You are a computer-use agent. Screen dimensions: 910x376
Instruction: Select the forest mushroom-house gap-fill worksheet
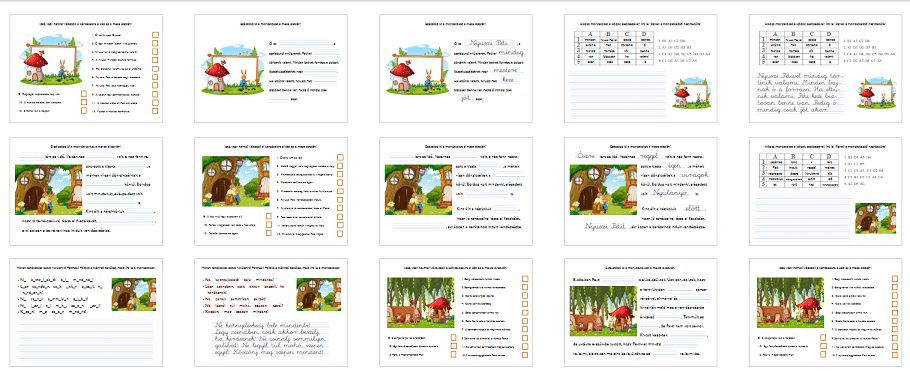641,313
